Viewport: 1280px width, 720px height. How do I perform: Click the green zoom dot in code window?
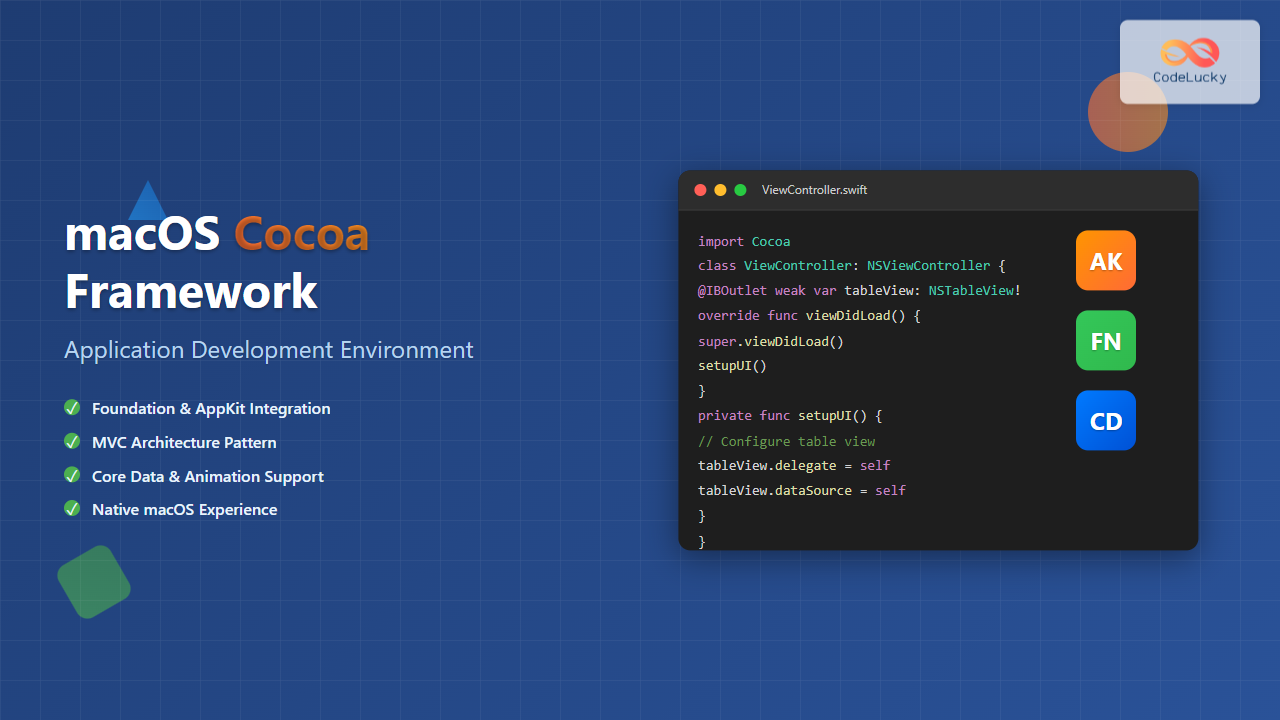[740, 190]
